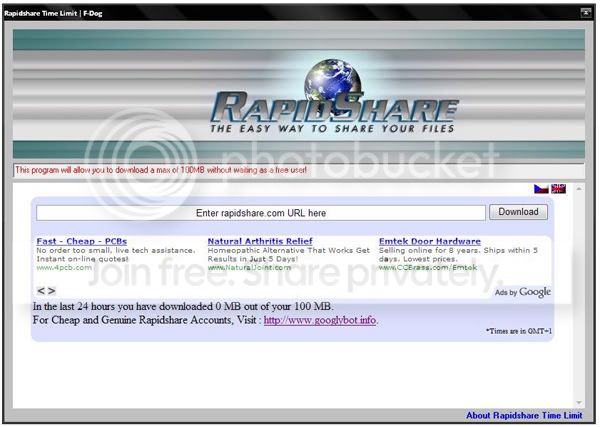Visit the www.CCBrass.com/Emtek ad URL
The width and height of the screenshot is (600, 427).
tap(428, 267)
